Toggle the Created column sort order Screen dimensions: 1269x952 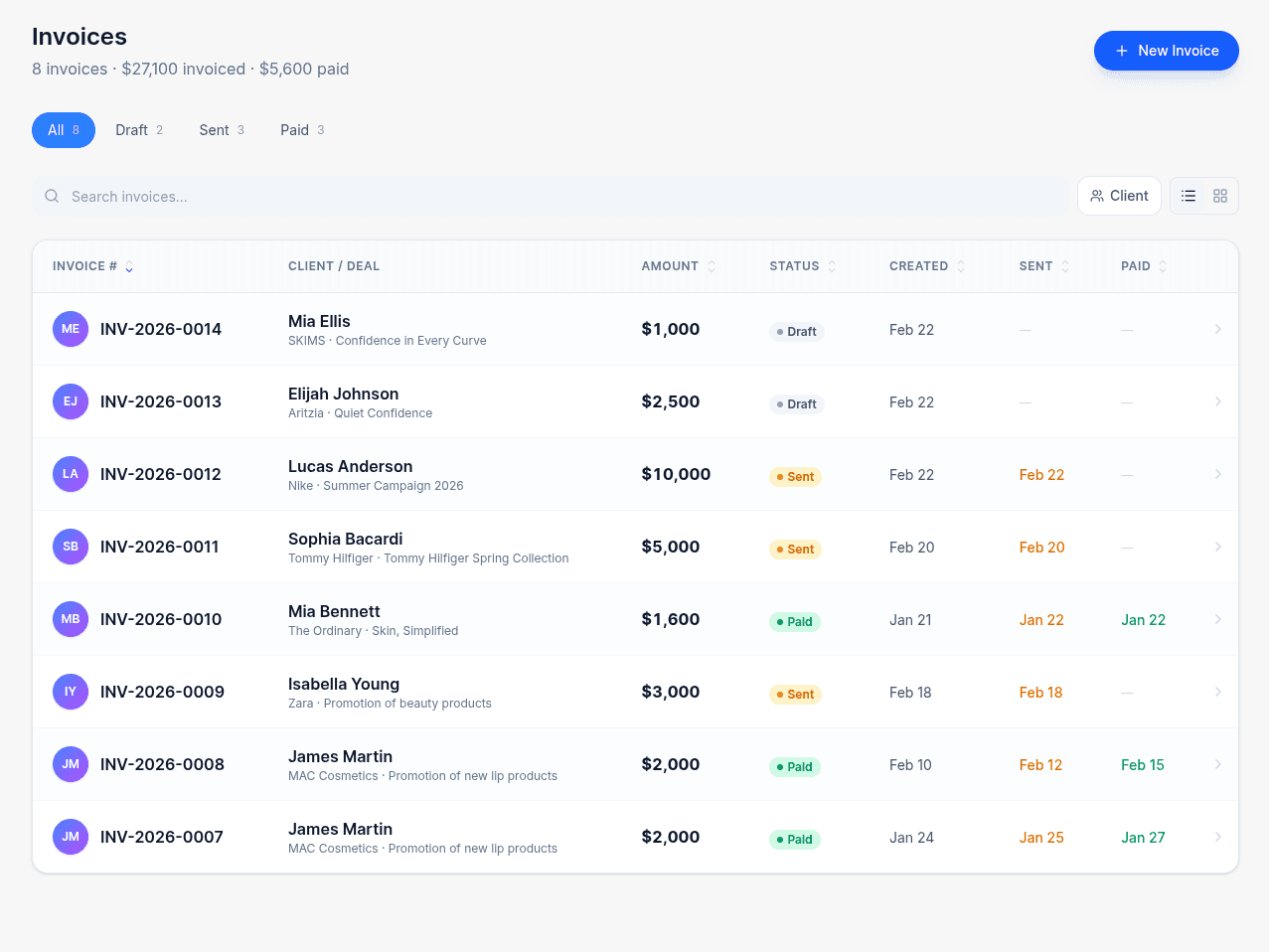(x=961, y=265)
